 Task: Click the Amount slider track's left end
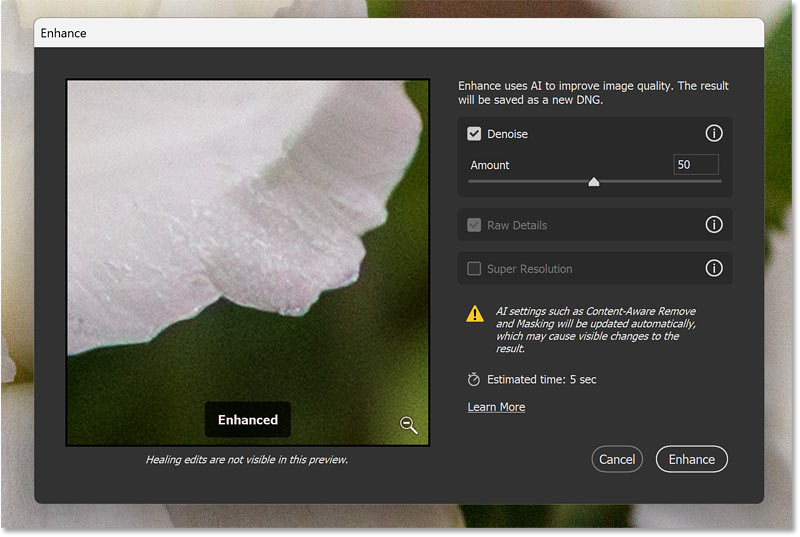[x=472, y=182]
